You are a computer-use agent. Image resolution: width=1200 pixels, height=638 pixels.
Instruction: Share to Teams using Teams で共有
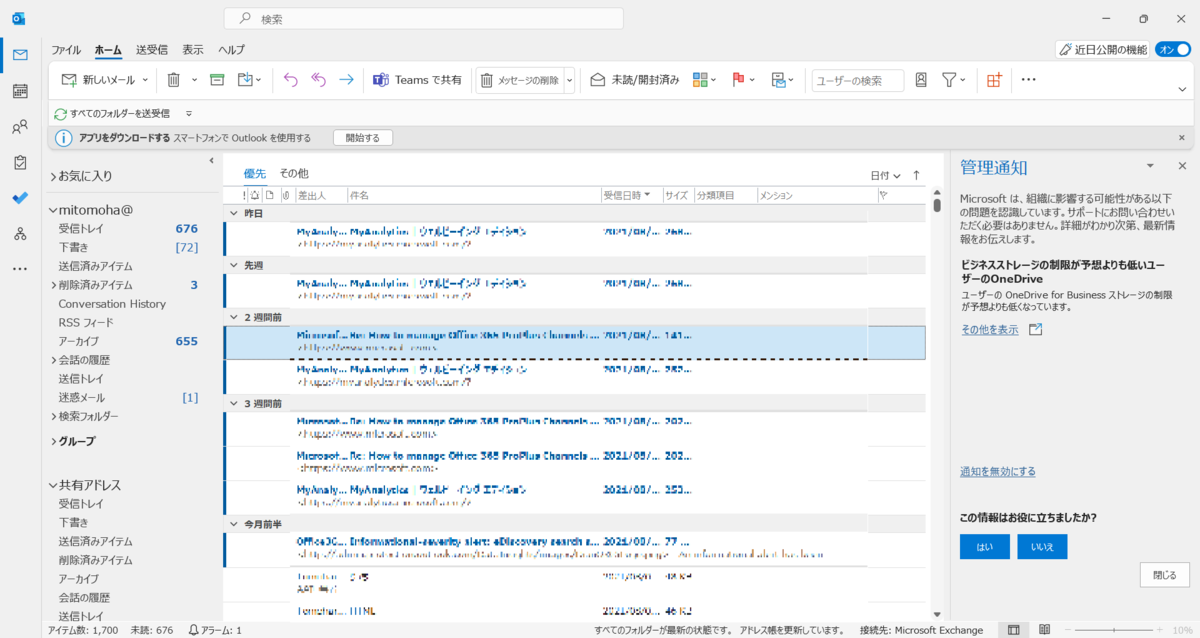(417, 80)
